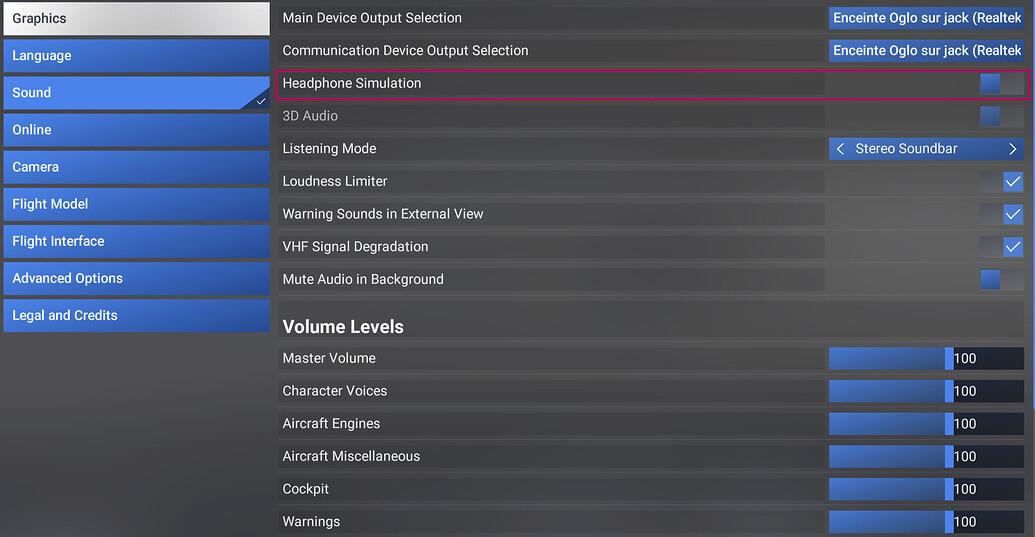Click the left arrow of Listening Mode
Viewport: 1035px width, 537px height.
click(840, 149)
